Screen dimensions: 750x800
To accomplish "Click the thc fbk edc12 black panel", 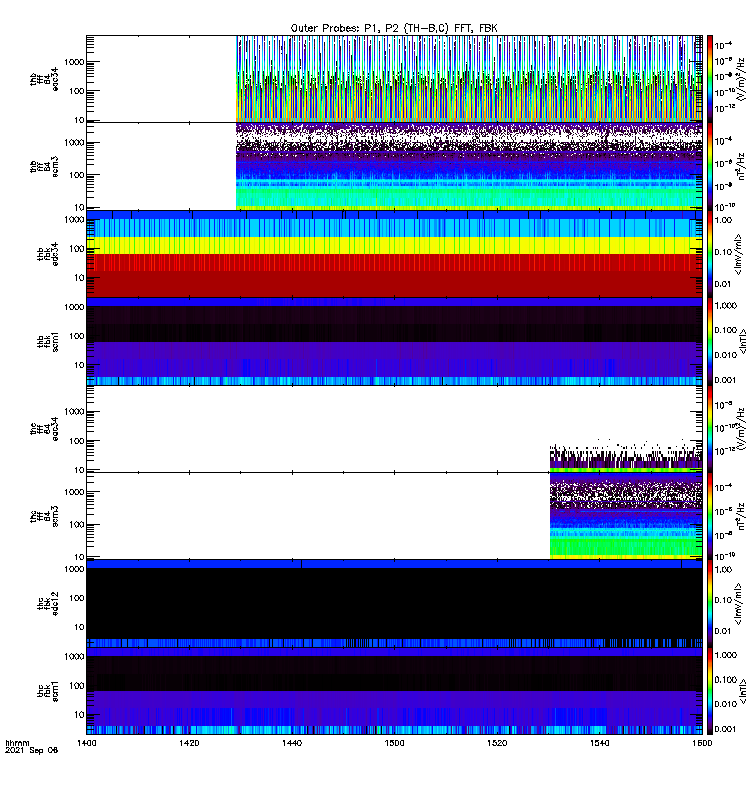I will (x=394, y=604).
